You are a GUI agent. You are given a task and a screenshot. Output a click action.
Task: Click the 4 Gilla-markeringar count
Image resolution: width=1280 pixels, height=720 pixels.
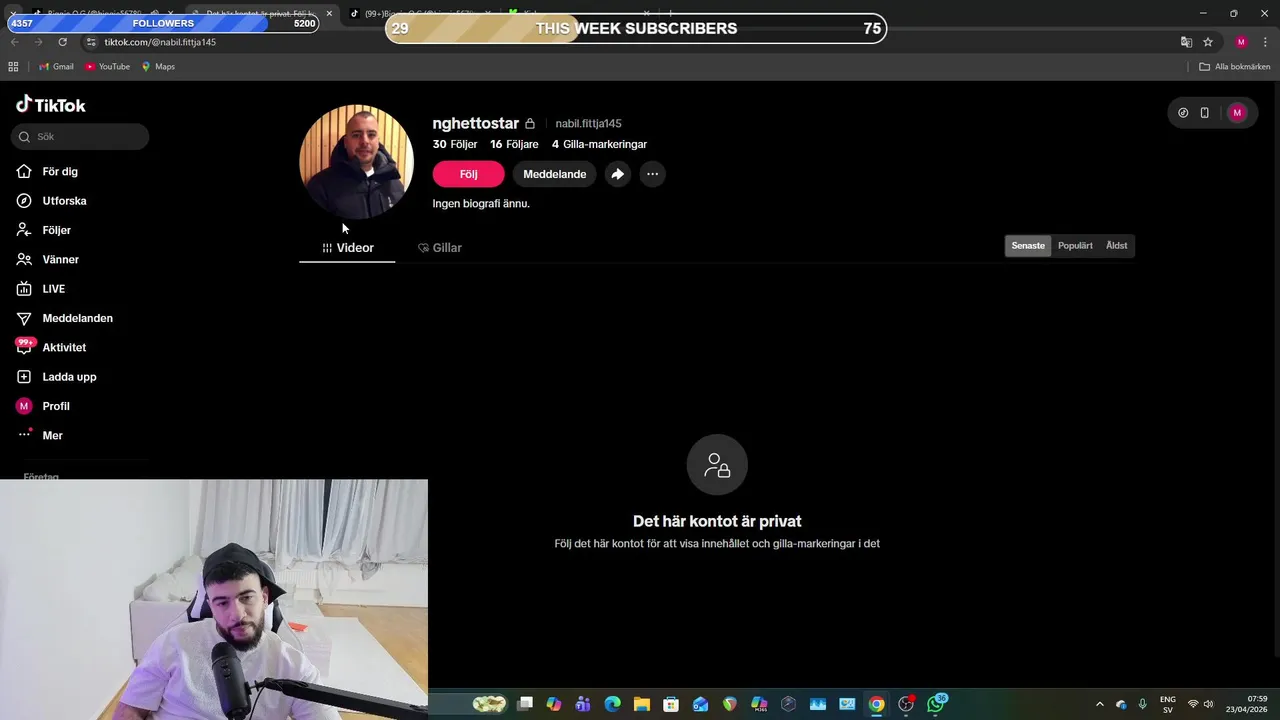click(599, 144)
